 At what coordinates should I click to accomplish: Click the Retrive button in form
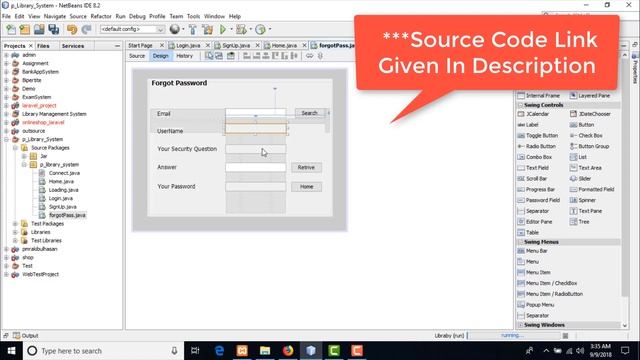pos(306,167)
